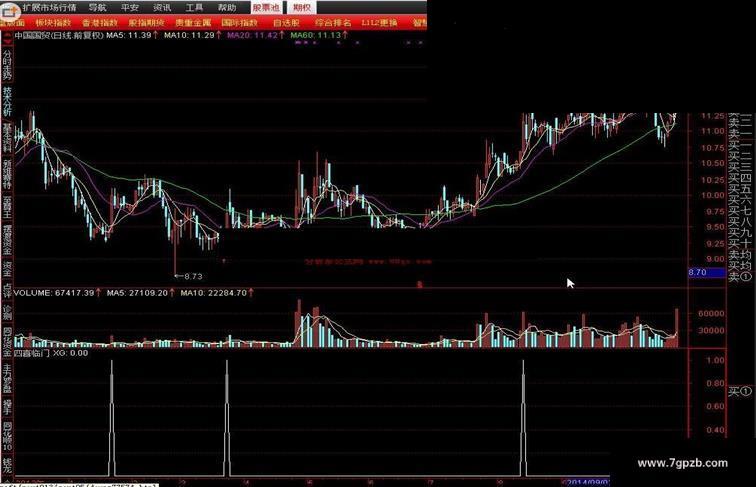
Task: Select 点评 in left sidebar
Action: pyautogui.click(x=7, y=291)
